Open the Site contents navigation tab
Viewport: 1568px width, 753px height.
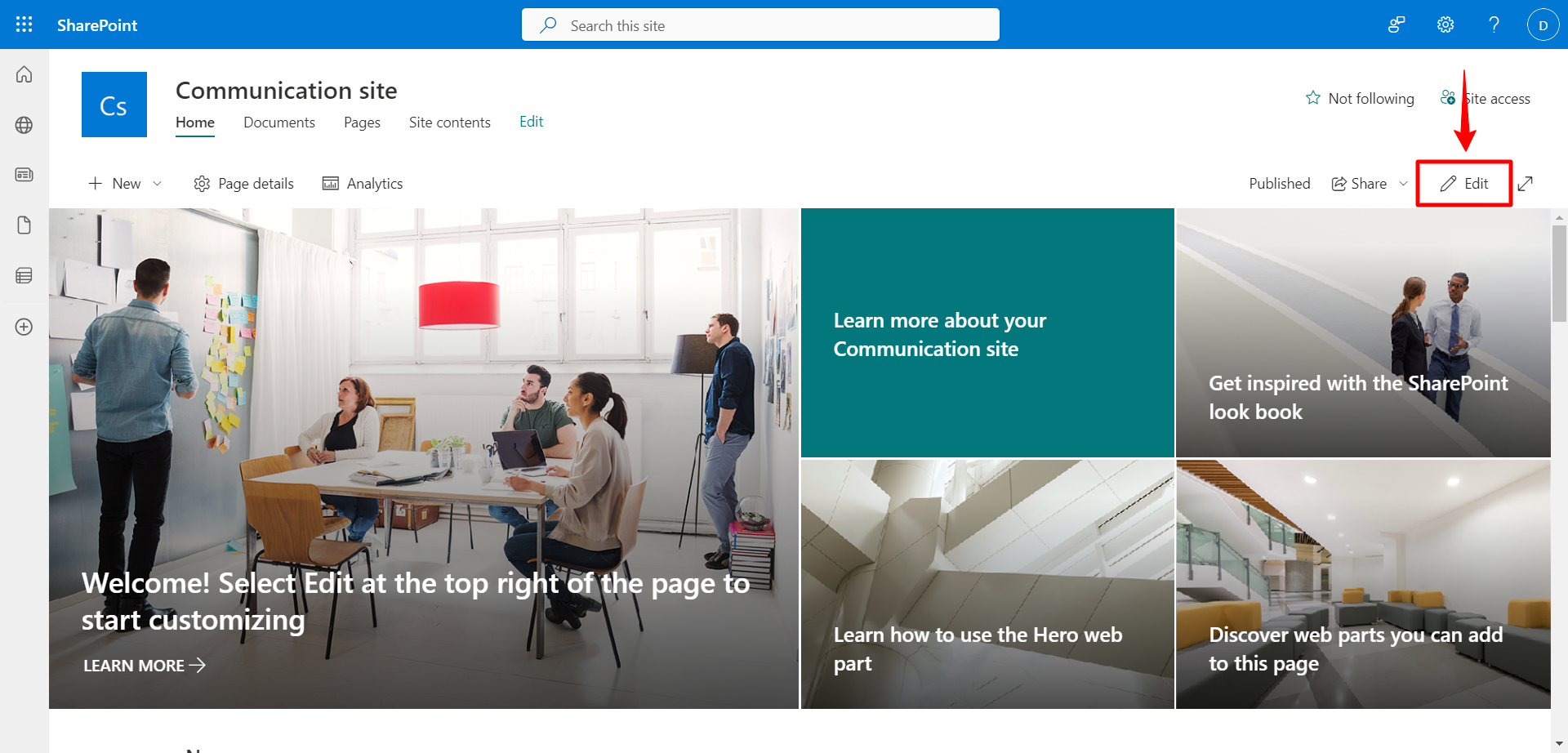click(450, 123)
